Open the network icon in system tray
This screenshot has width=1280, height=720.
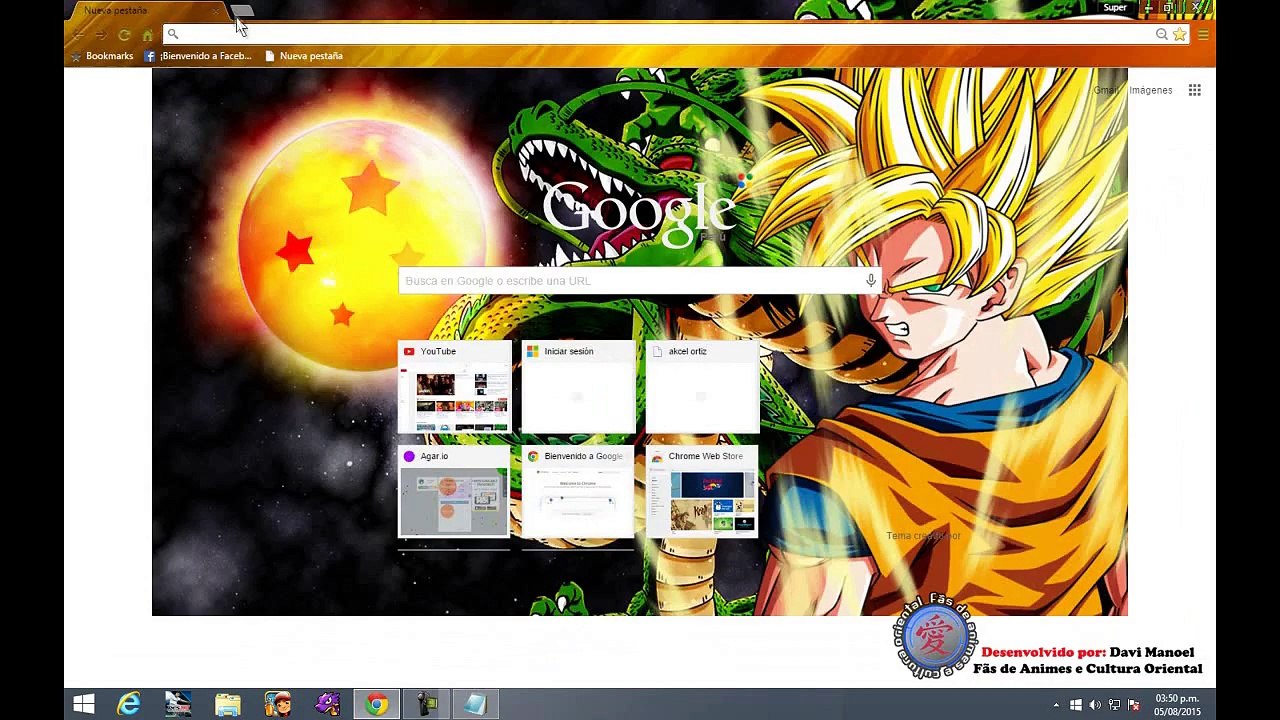[x=1114, y=705]
